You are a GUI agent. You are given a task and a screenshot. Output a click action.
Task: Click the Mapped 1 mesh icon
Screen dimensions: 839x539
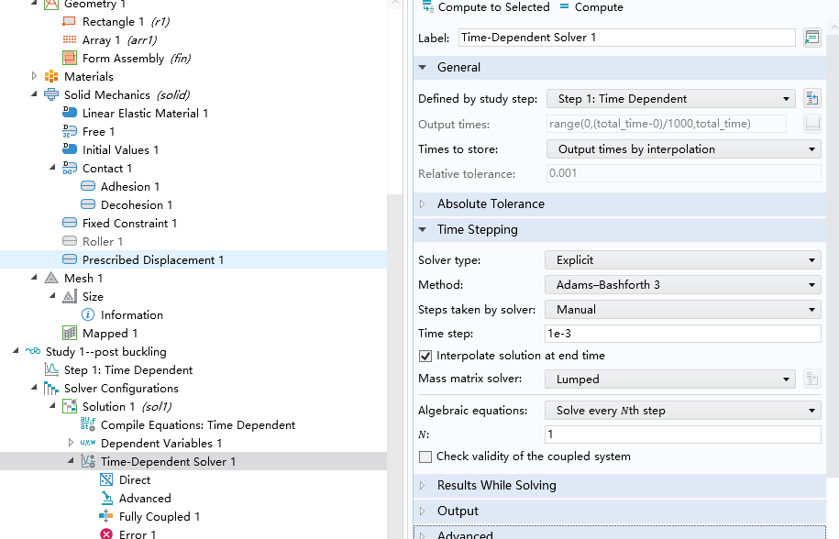(69, 333)
